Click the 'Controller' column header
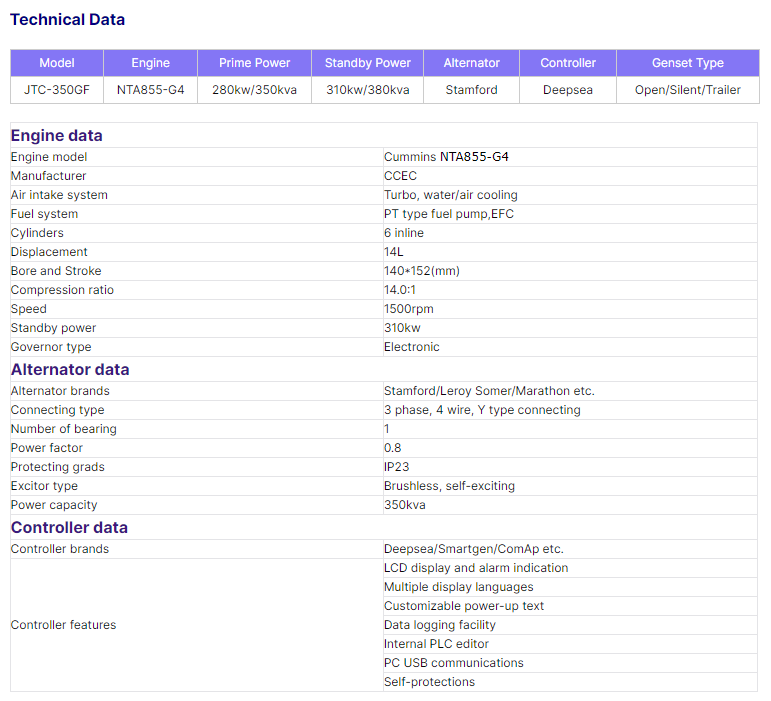 (x=568, y=63)
